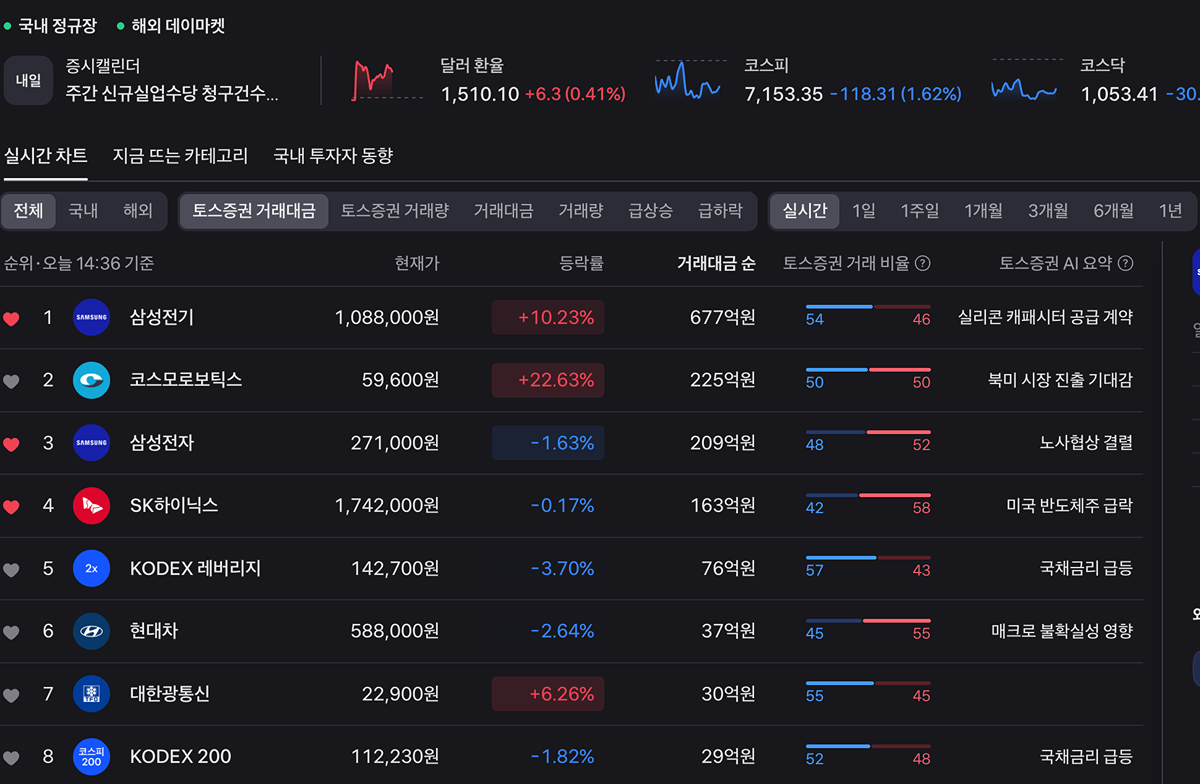The image size is (1200, 784).
Task: Toggle favorite heart for 삼성전자
Action: point(11,444)
